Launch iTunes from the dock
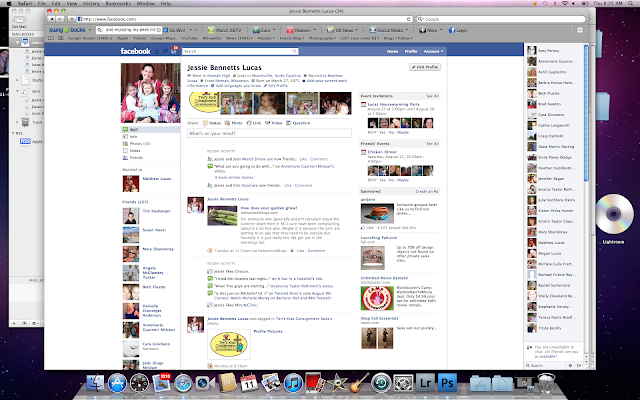 293,384
